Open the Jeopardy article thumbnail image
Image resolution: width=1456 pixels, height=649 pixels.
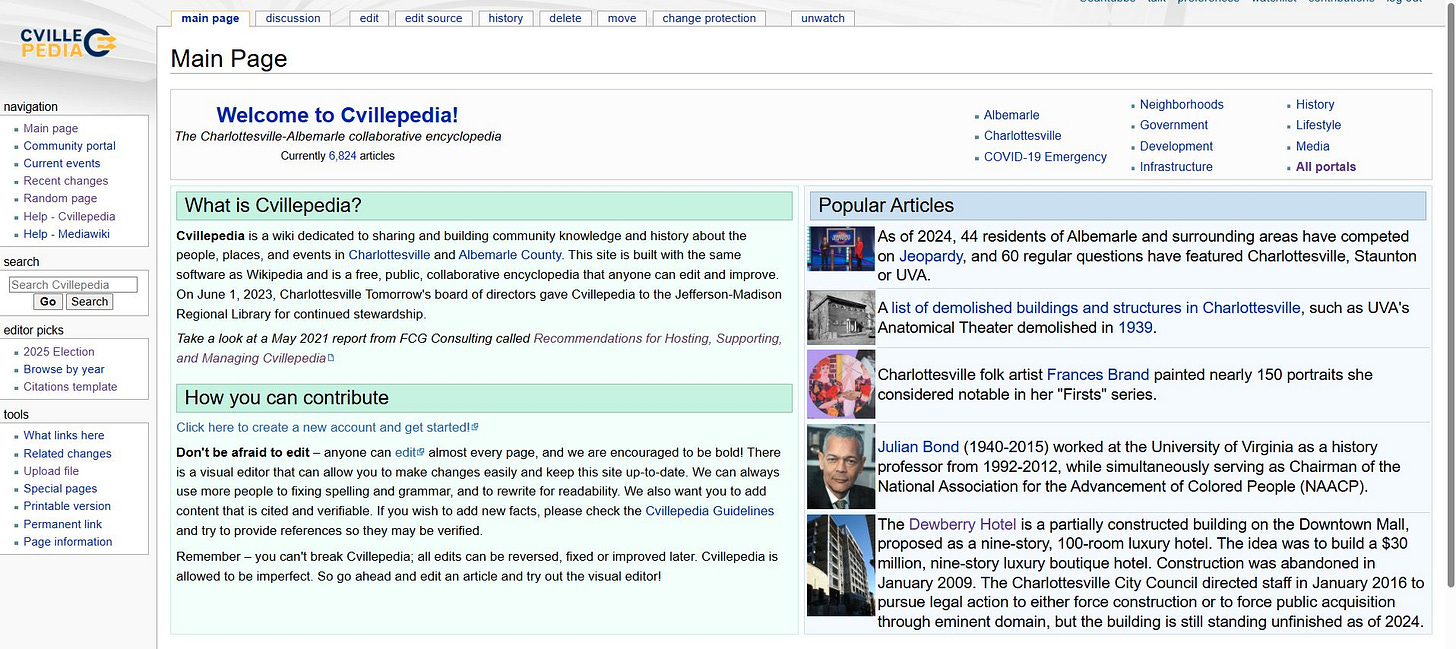click(x=841, y=249)
